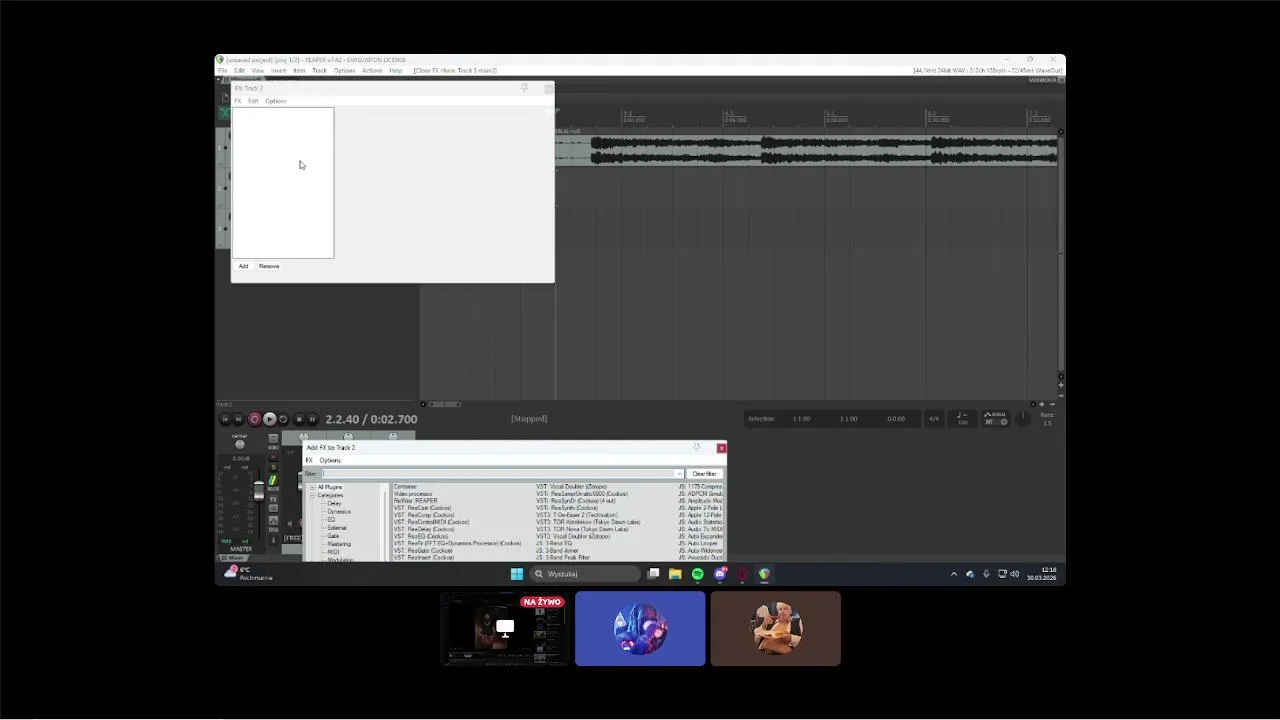The height and width of the screenshot is (720, 1280).
Task: Click the master track info icon
Action: [x=273, y=539]
